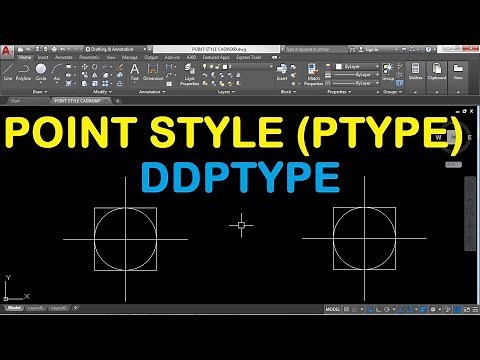Open the AutoCAD application menu
The image size is (480, 360).
(x=7, y=51)
